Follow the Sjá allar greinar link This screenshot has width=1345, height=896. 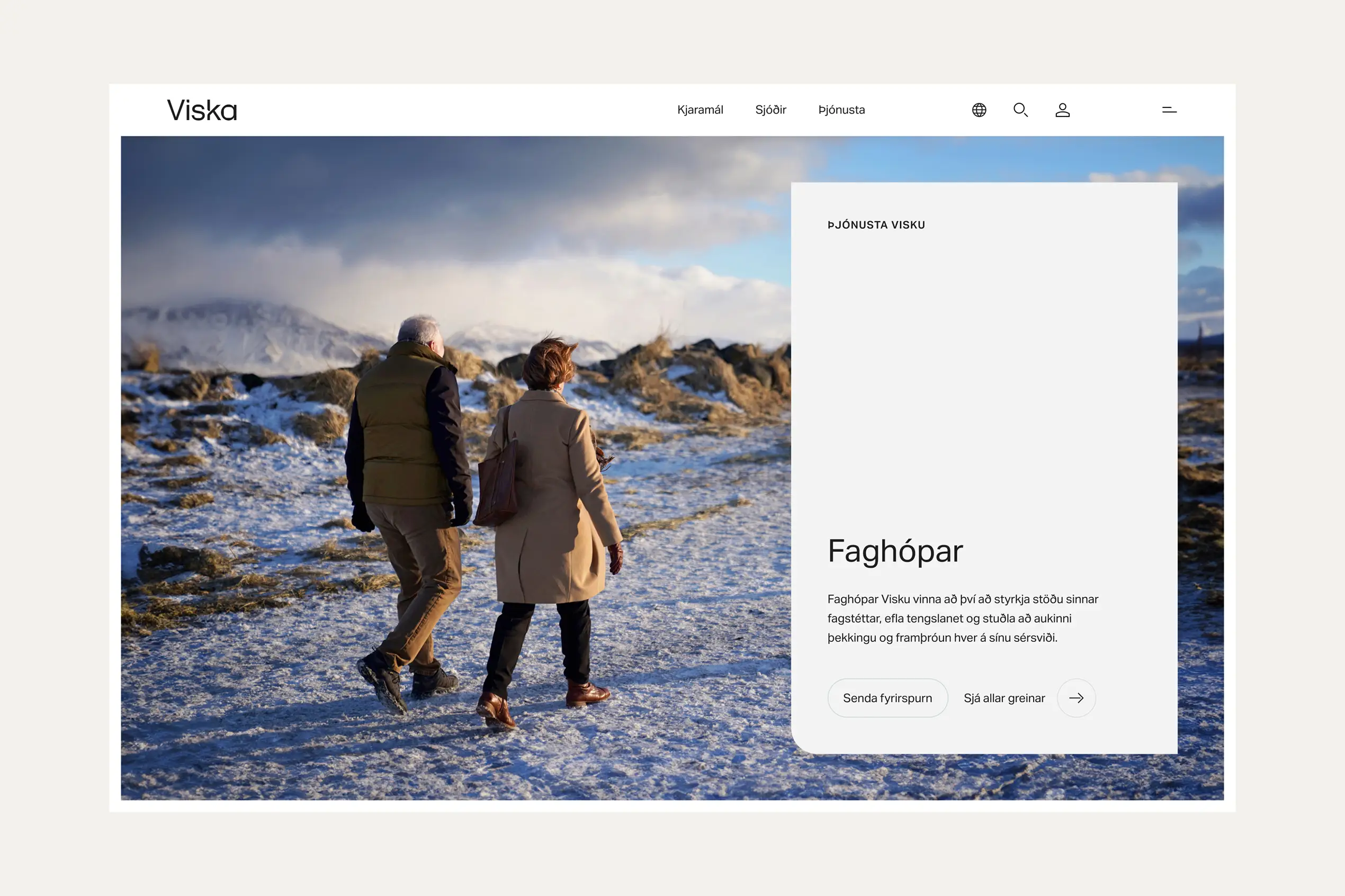1004,698
